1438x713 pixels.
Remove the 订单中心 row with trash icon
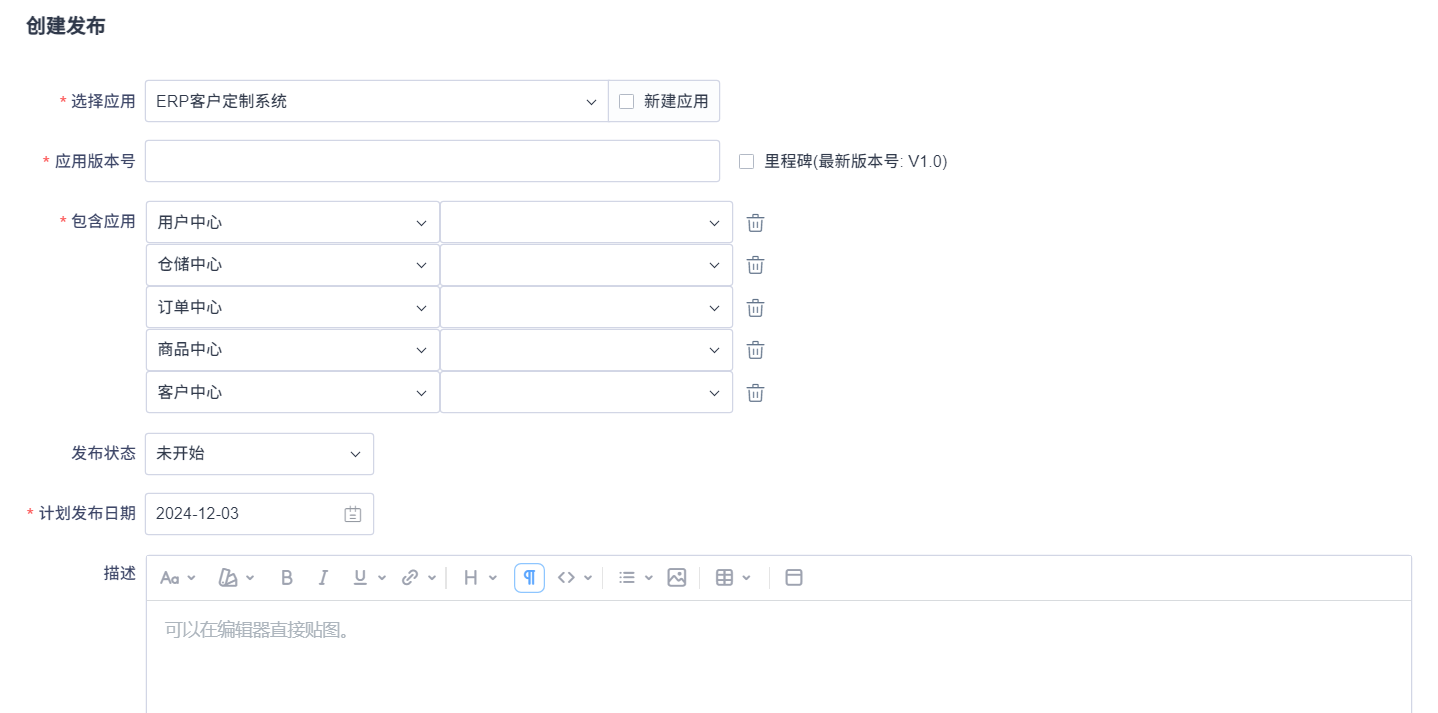click(756, 308)
